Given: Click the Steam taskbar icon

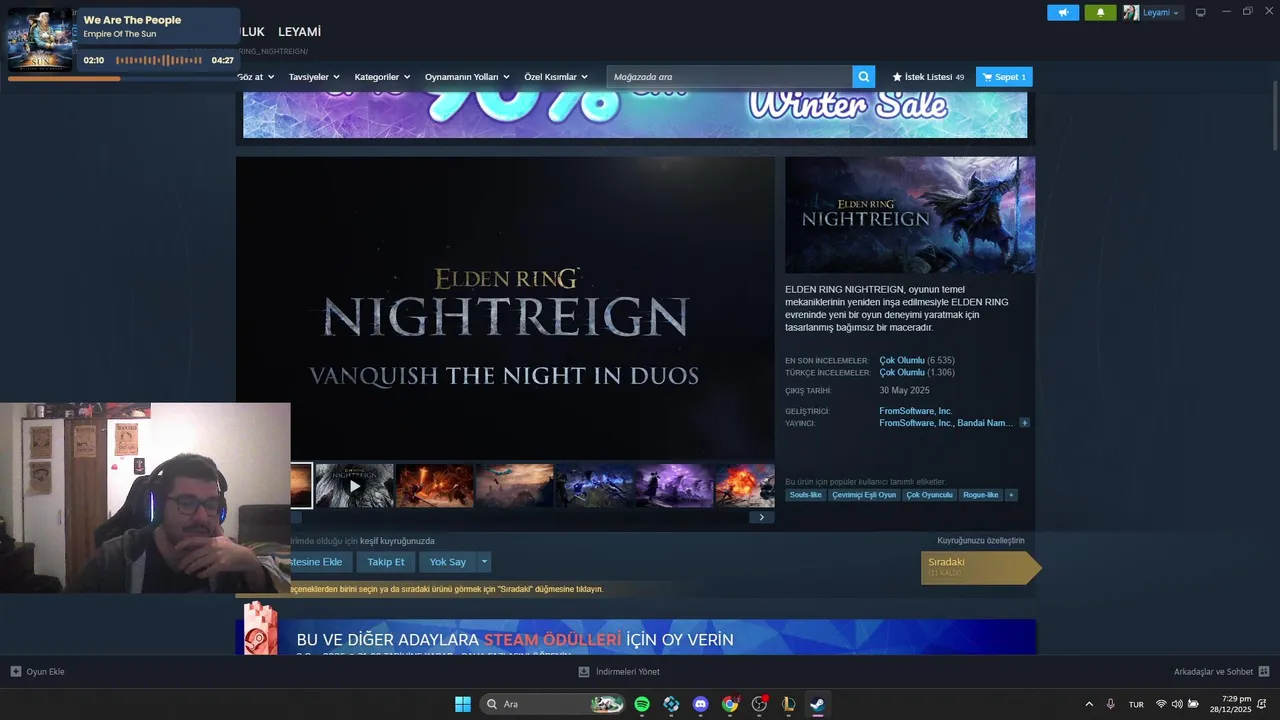Looking at the screenshot, I should pyautogui.click(x=817, y=704).
